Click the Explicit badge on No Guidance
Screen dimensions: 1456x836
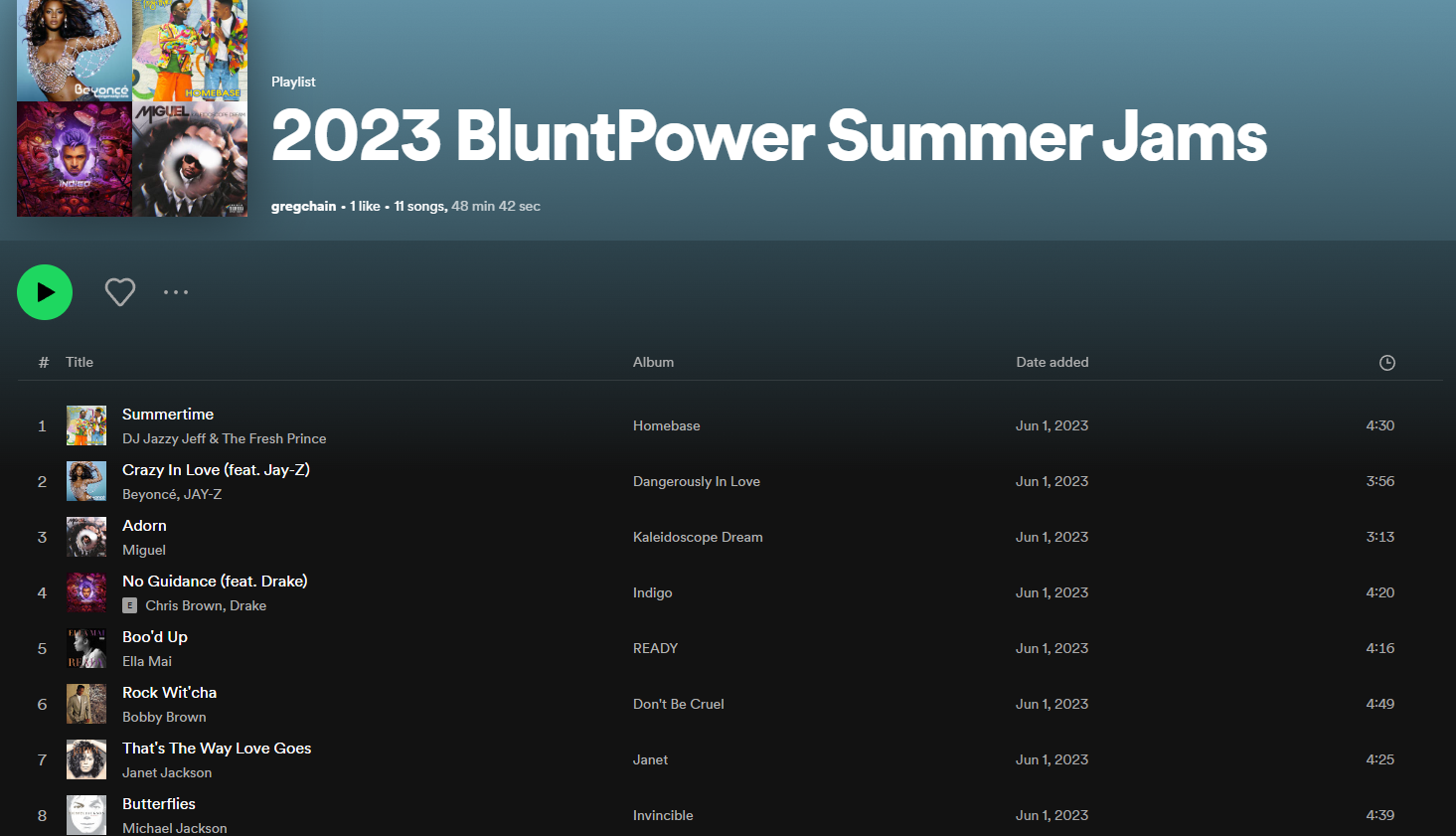pos(129,605)
